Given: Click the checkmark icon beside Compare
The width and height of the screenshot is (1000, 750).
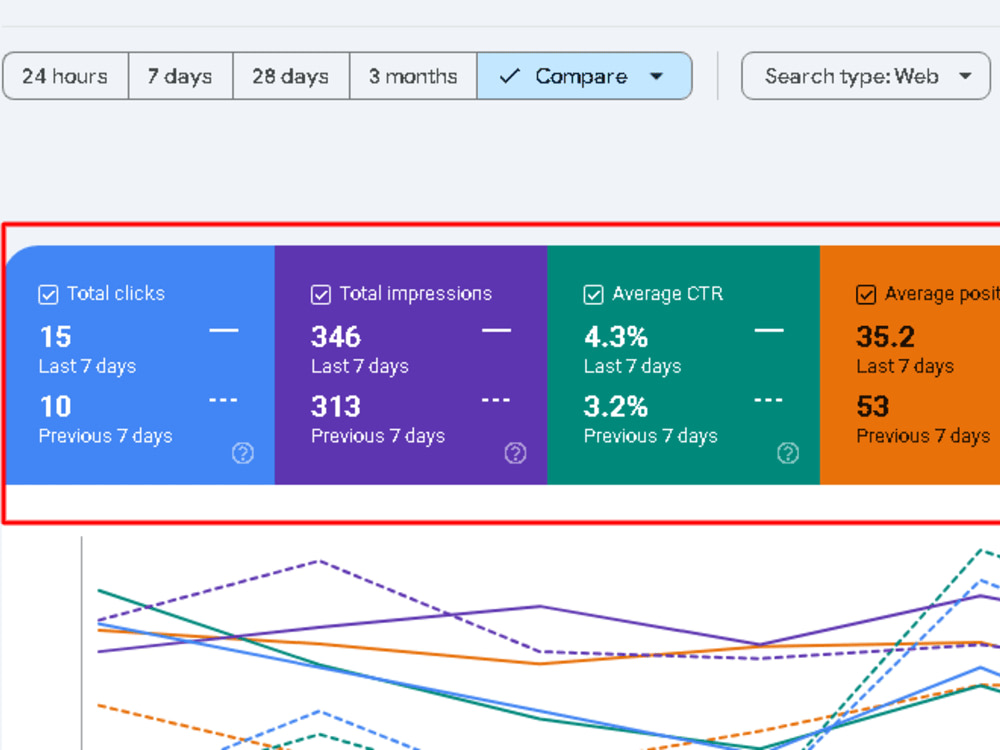Looking at the screenshot, I should point(510,76).
